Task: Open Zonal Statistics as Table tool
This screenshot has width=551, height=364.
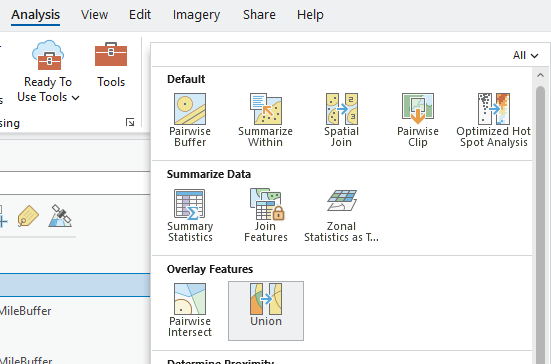Action: [341, 215]
